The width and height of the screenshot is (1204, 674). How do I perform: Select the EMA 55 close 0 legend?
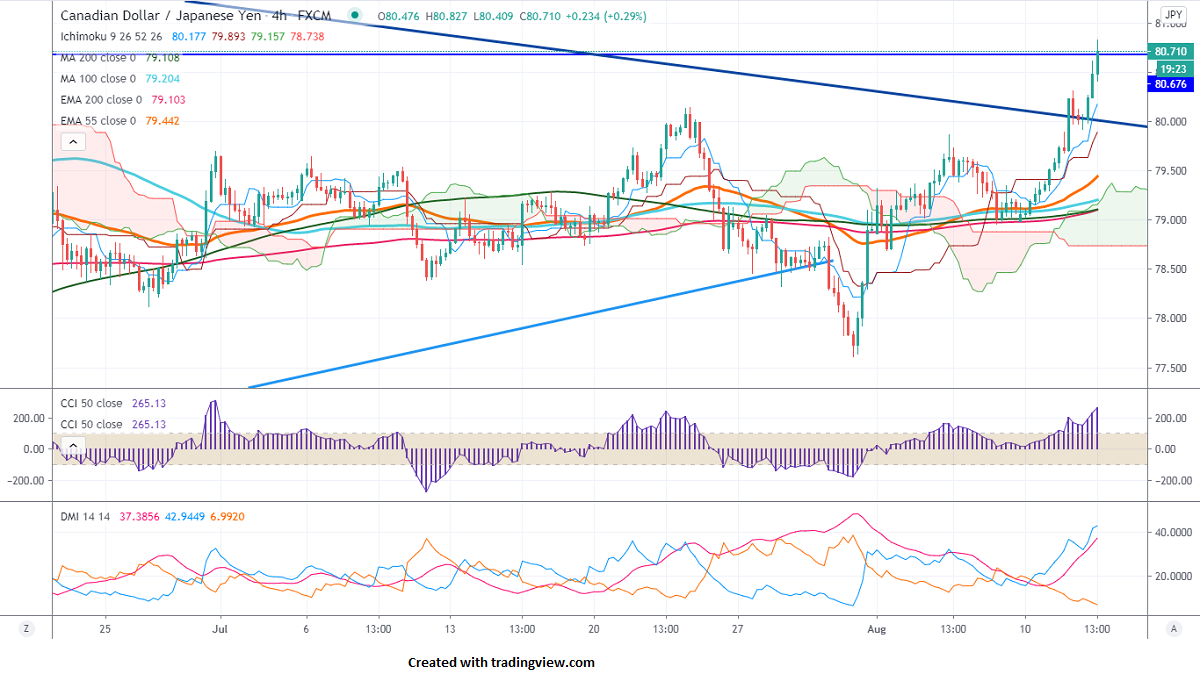98,120
